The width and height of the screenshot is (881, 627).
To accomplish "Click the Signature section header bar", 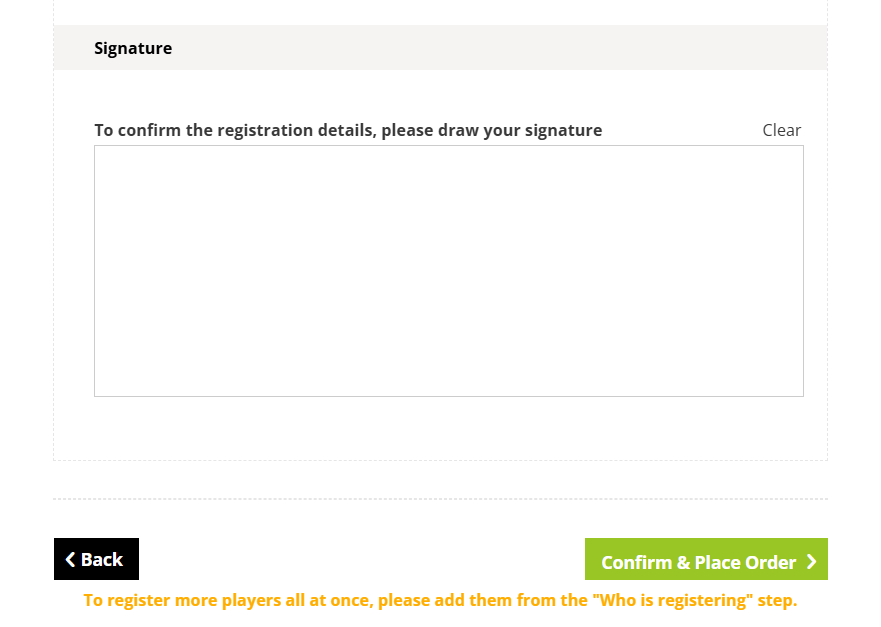I will [440, 48].
